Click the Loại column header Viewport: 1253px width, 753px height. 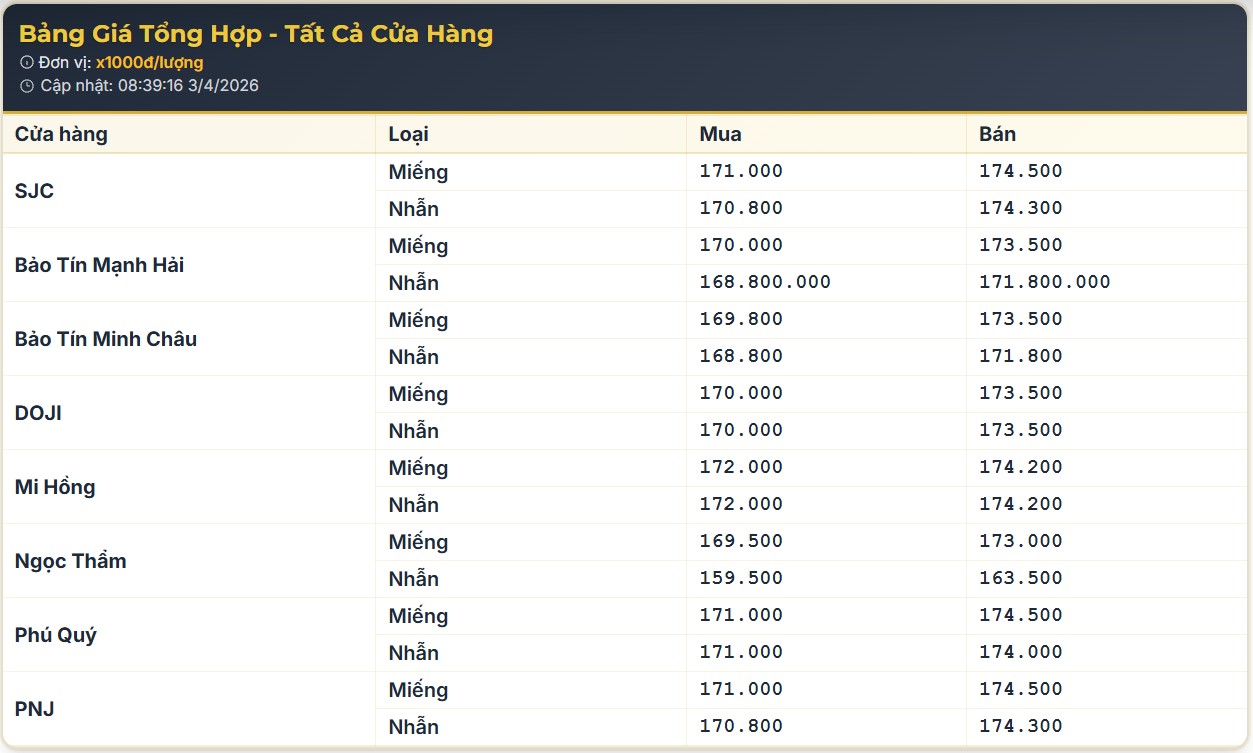coord(408,134)
